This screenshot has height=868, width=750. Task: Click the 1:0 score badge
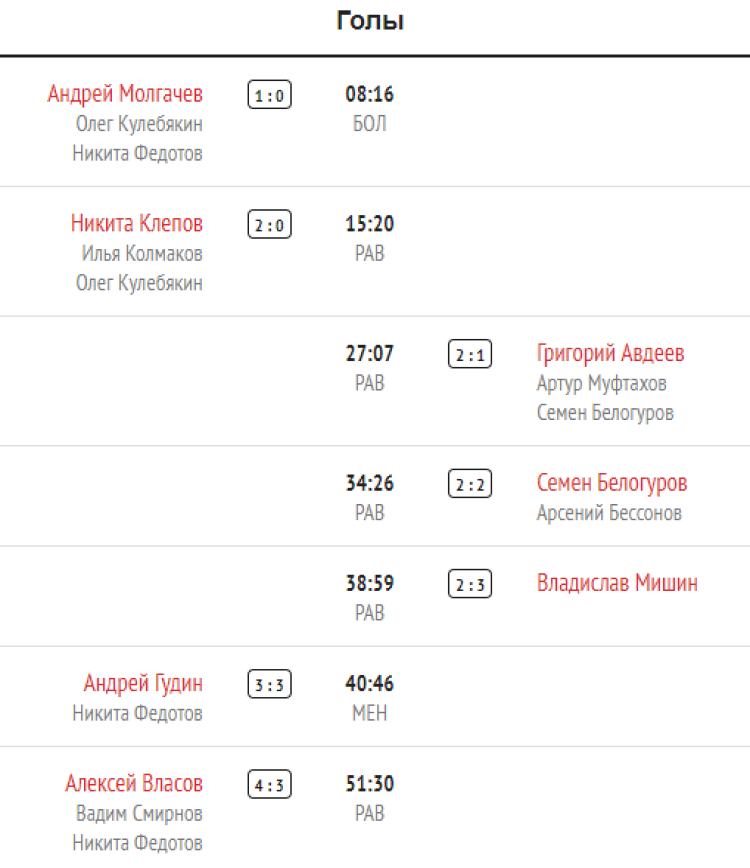269,96
